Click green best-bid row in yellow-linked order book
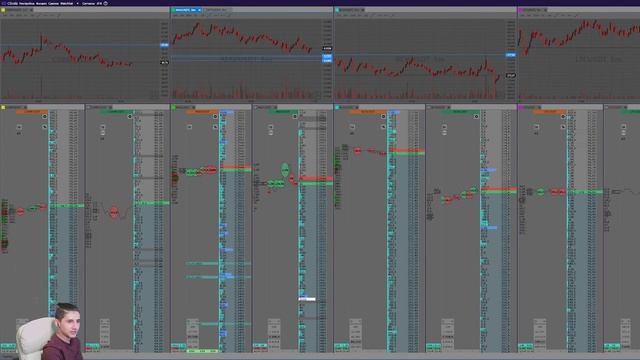The height and width of the screenshot is (360, 640). point(66,206)
